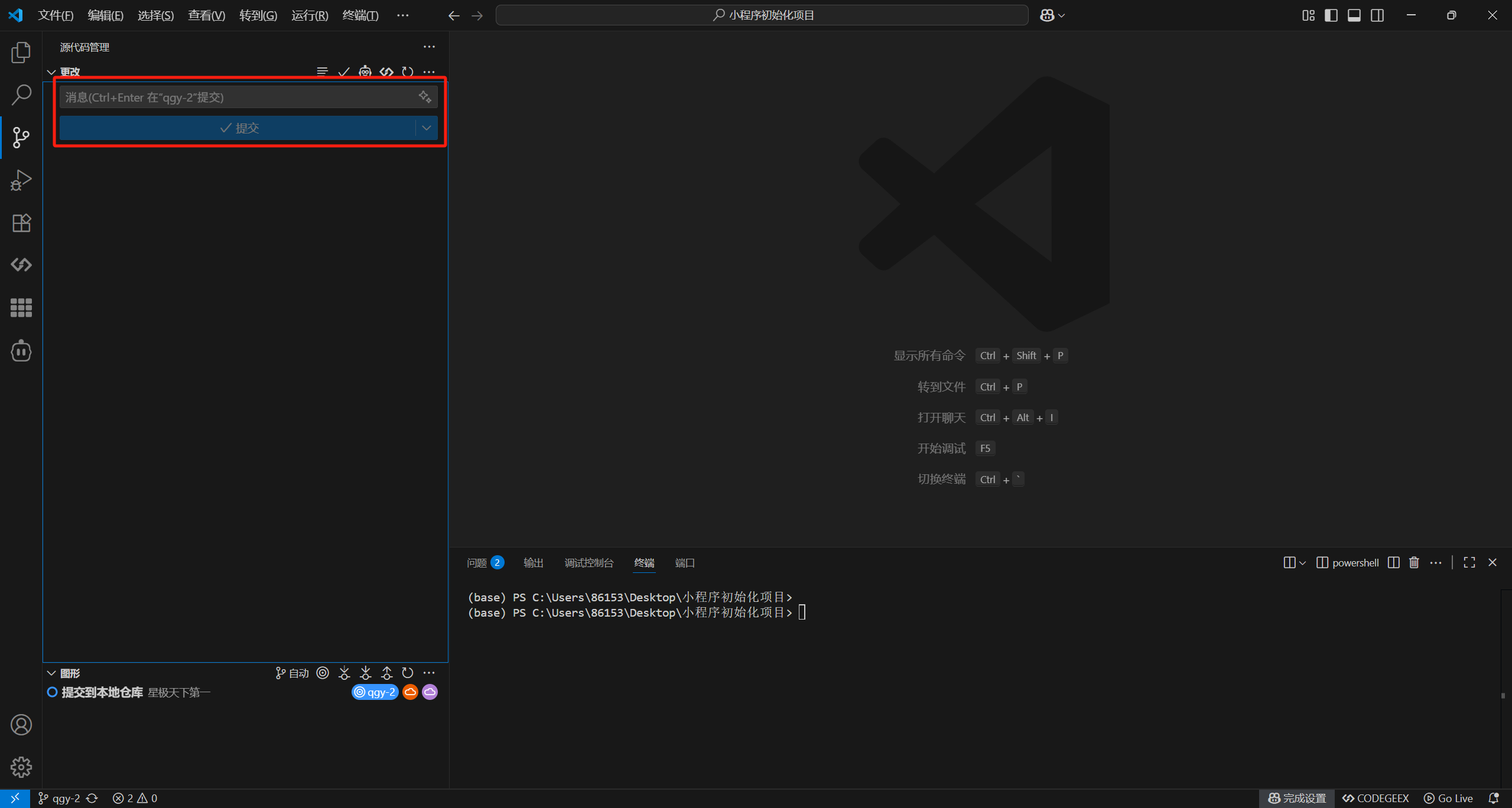Image resolution: width=1512 pixels, height=808 pixels.
Task: Click CODEGEEX in the status bar
Action: click(1376, 798)
